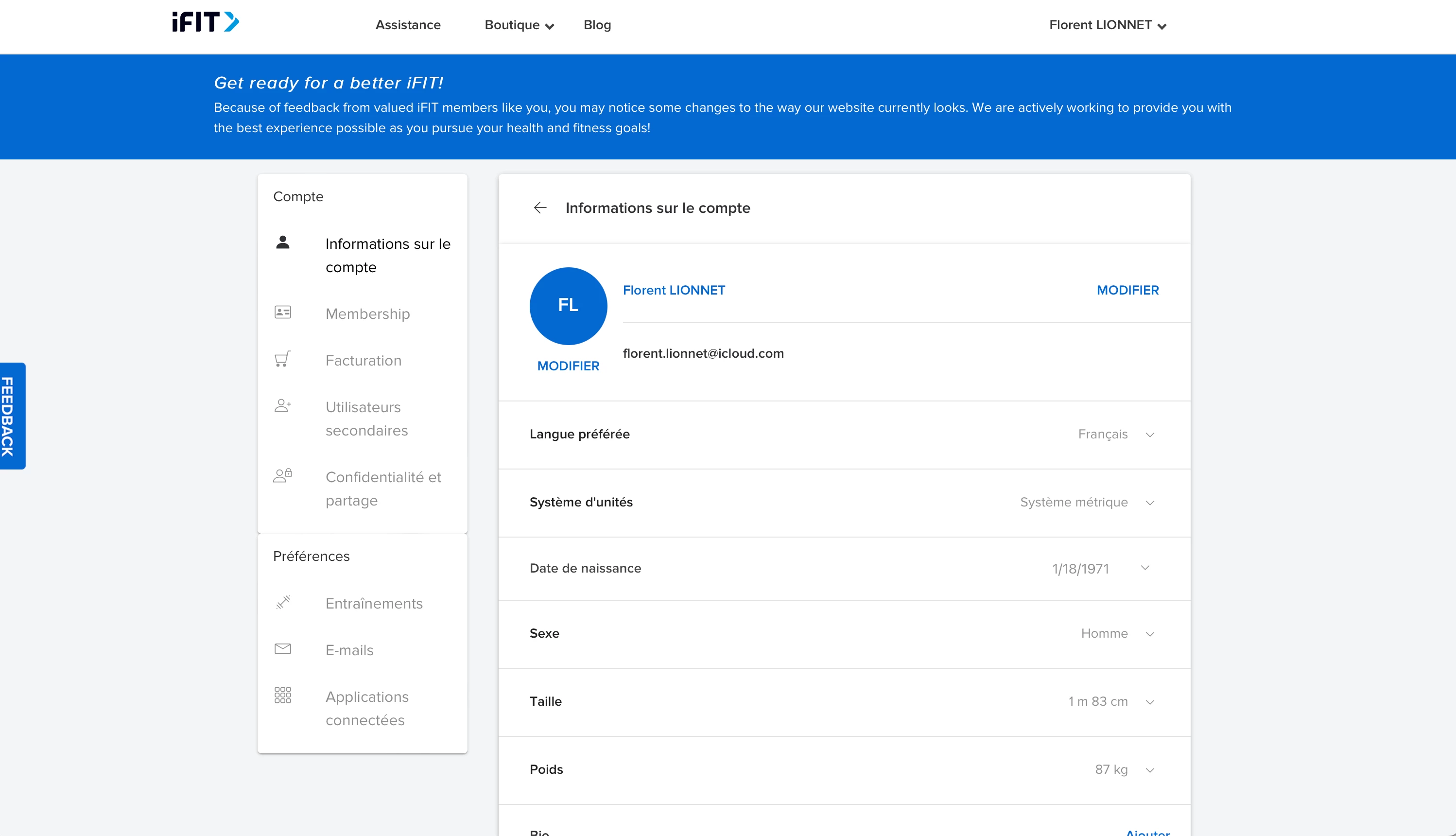
Task: Click MODIFIER next to the name
Action: [1127, 290]
